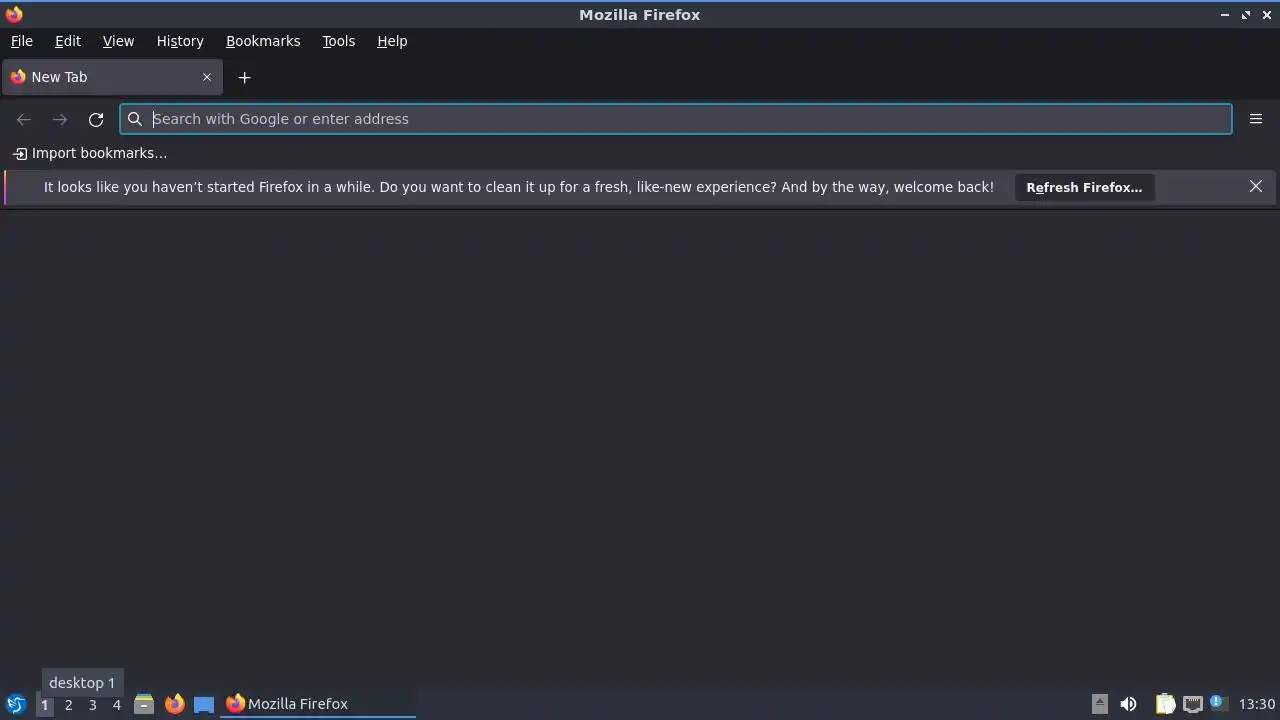Image resolution: width=1280 pixels, height=720 pixels.
Task: Open the file manager launcher in taskbar
Action: pos(144,704)
